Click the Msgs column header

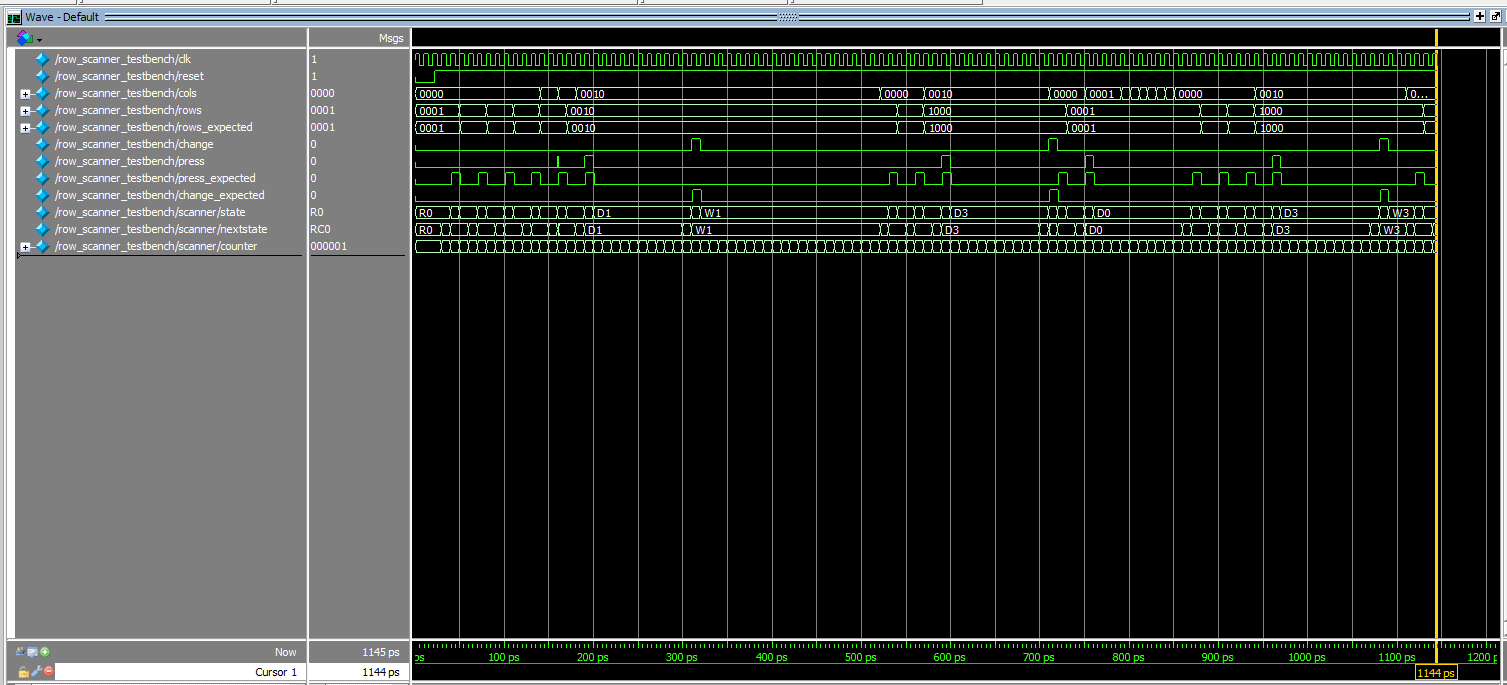[391, 39]
